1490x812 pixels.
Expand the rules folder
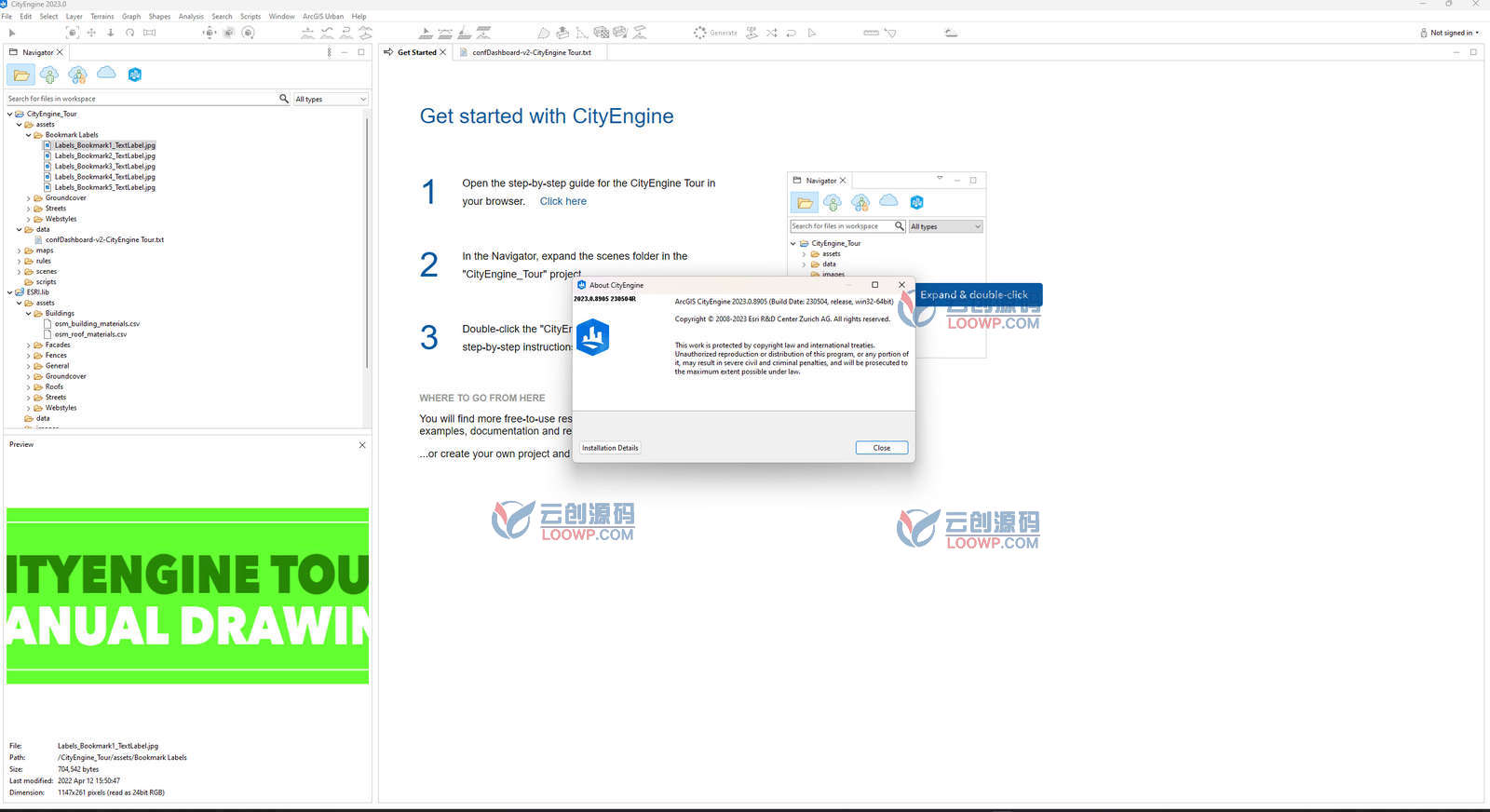tap(19, 261)
